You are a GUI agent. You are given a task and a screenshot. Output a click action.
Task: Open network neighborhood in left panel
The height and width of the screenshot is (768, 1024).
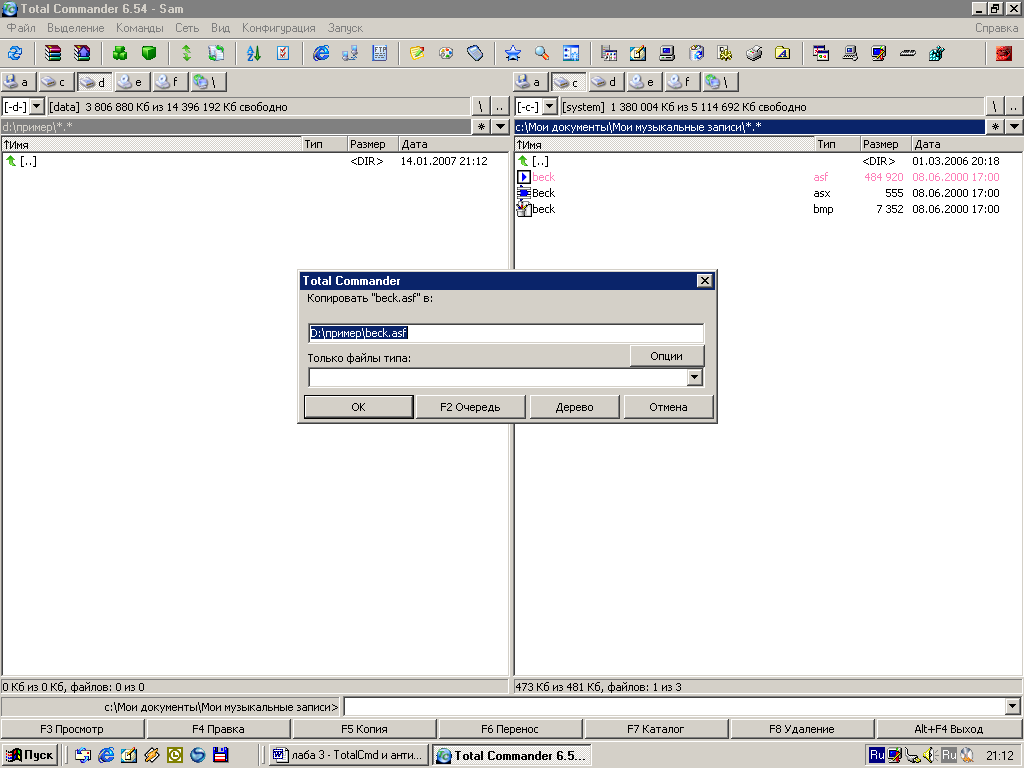pyautogui.click(x=208, y=82)
